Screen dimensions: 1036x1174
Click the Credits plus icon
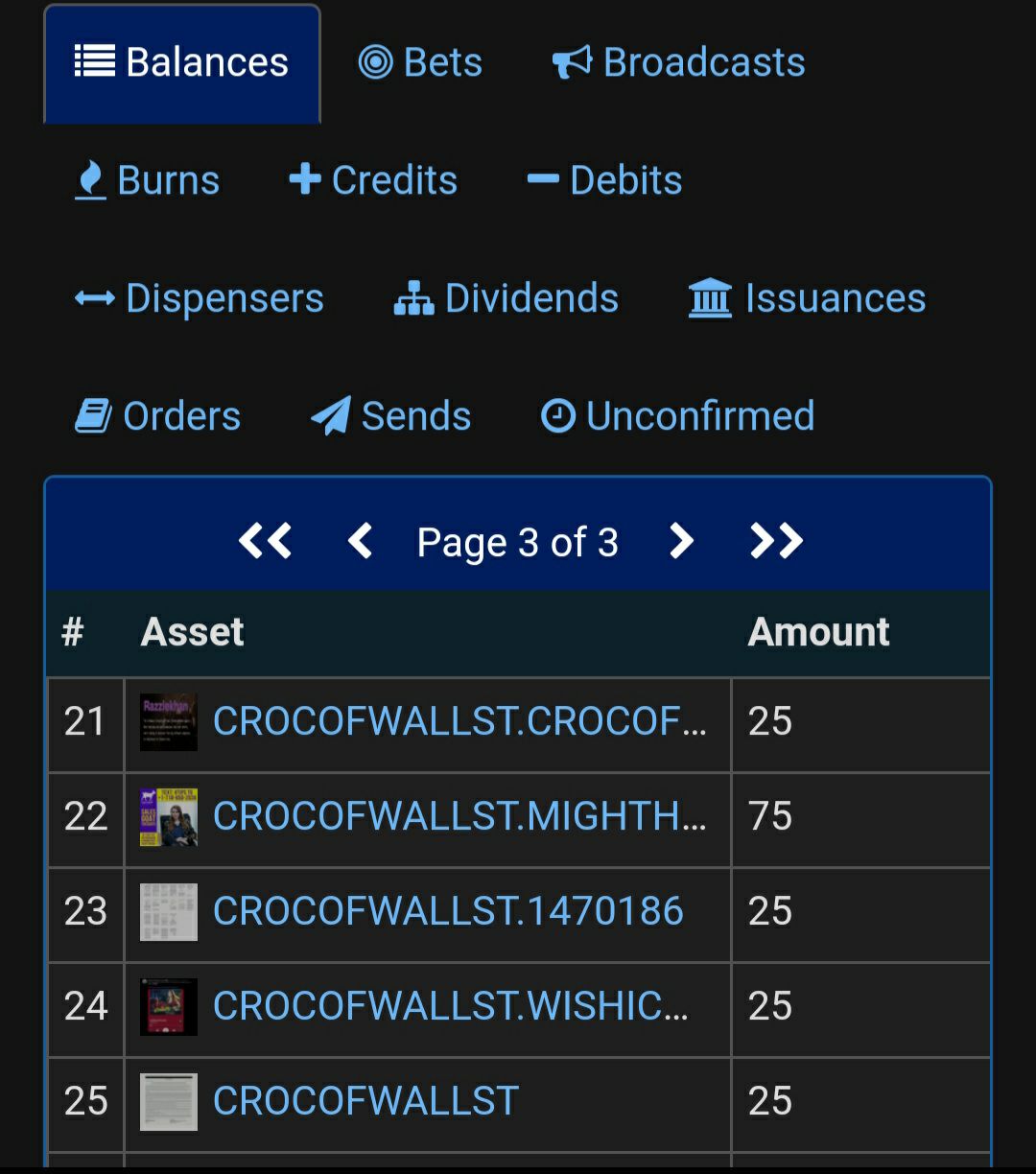305,179
